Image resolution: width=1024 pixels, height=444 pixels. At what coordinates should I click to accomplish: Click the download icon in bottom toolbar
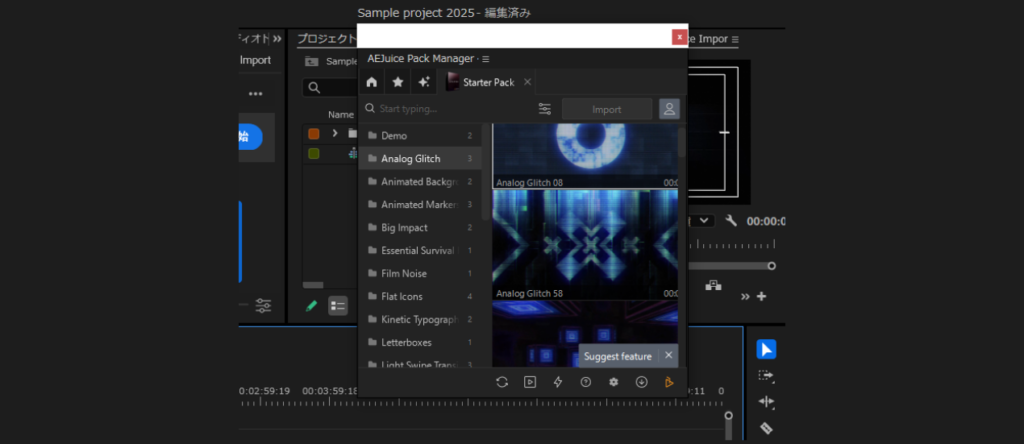642,381
